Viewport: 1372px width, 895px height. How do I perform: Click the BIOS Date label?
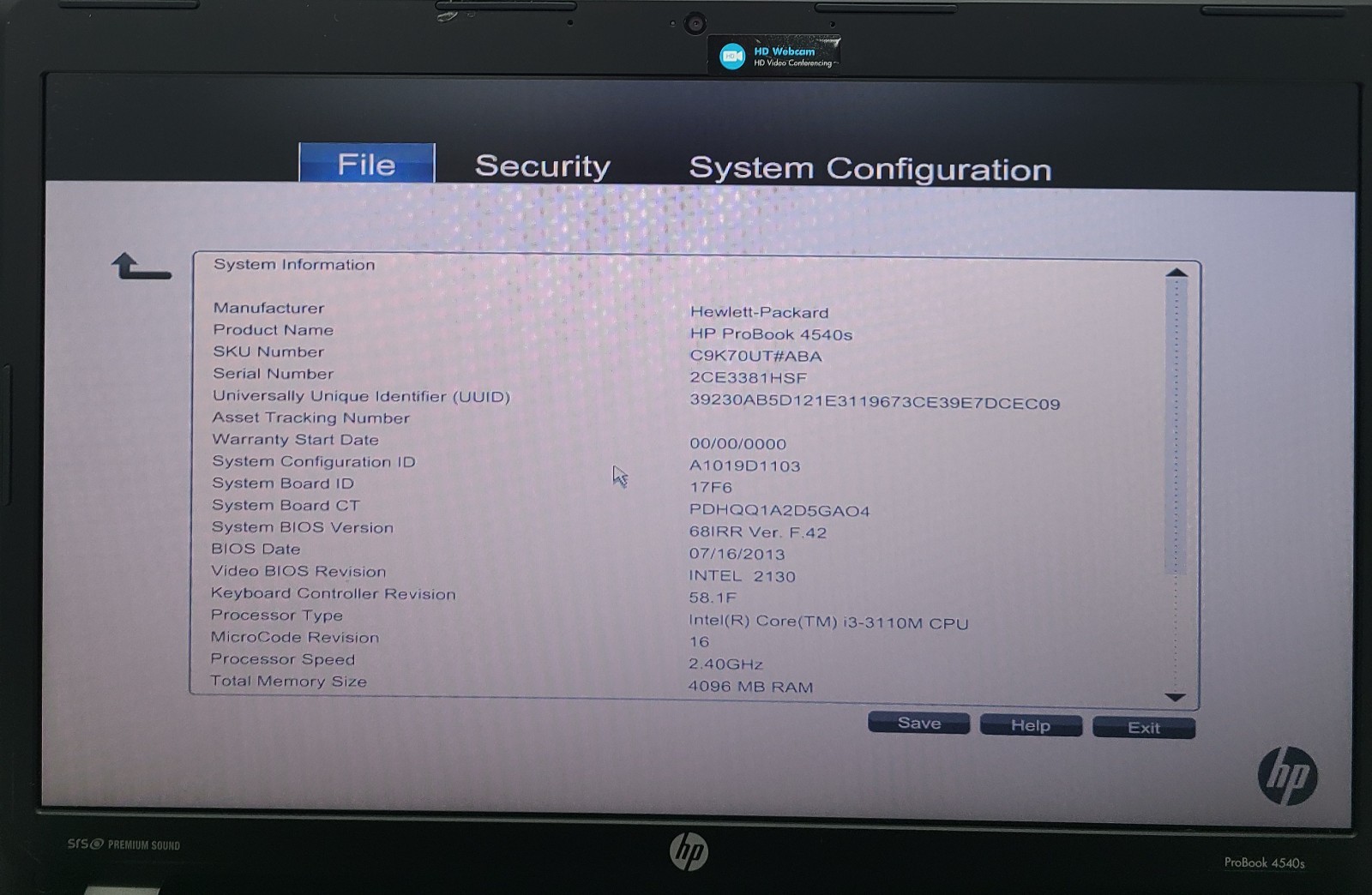pos(256,549)
